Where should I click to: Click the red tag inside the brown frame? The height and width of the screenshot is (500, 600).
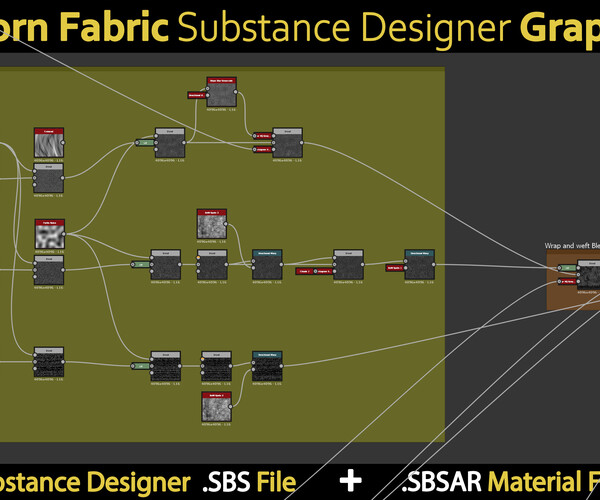click(567, 282)
